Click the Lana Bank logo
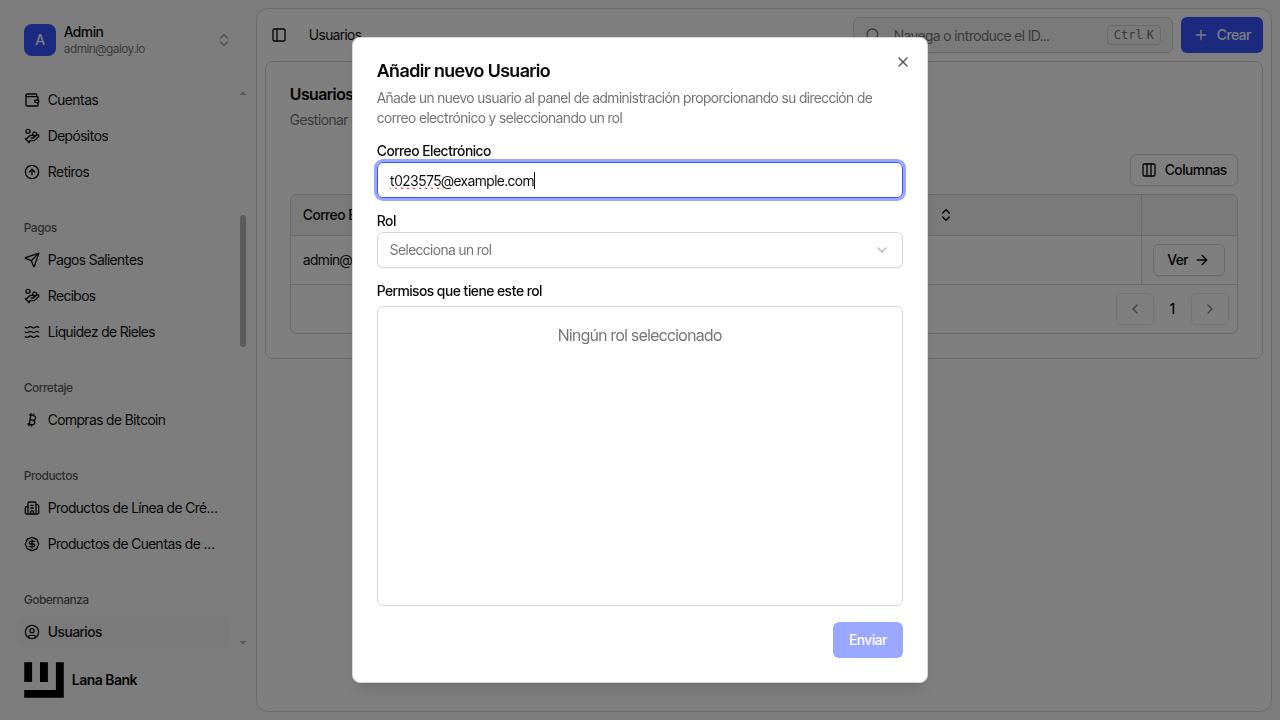This screenshot has width=1280, height=720. click(x=44, y=680)
